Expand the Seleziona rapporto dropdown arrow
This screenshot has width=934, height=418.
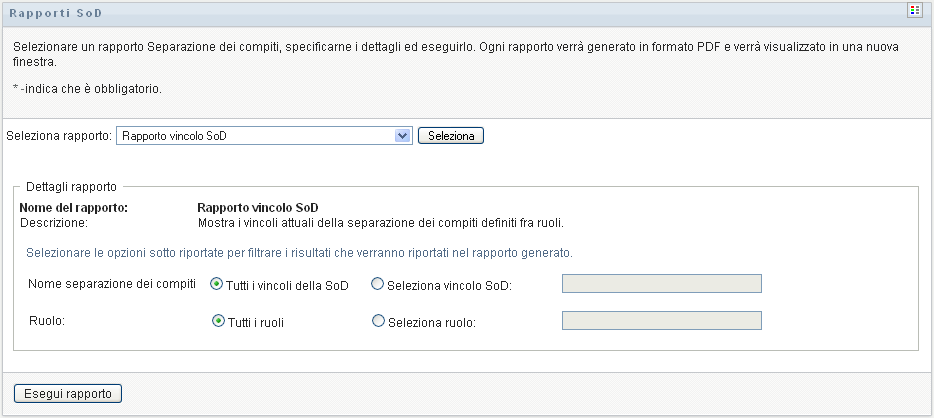[403, 135]
